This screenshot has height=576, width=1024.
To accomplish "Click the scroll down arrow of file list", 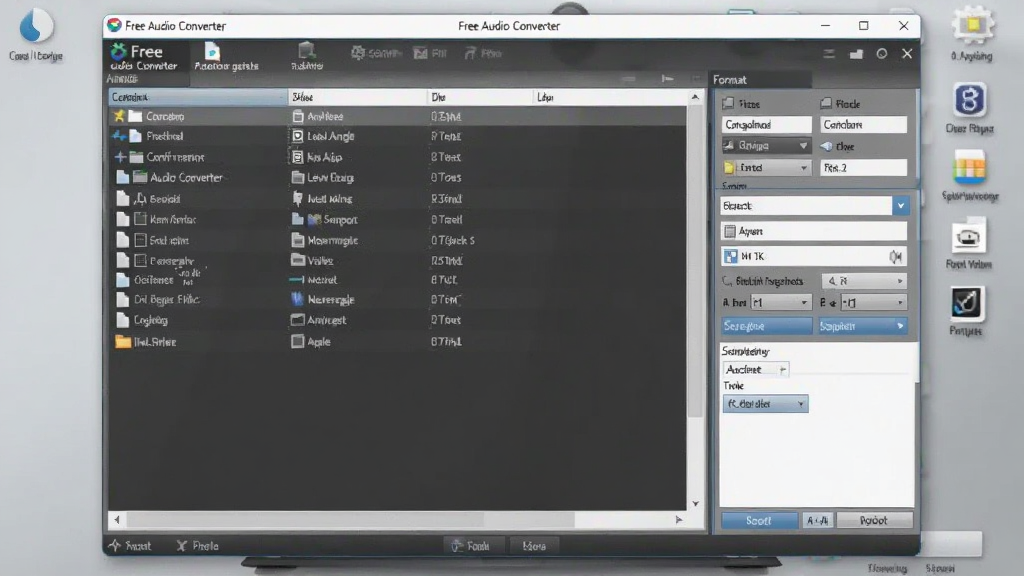I will (x=695, y=504).
